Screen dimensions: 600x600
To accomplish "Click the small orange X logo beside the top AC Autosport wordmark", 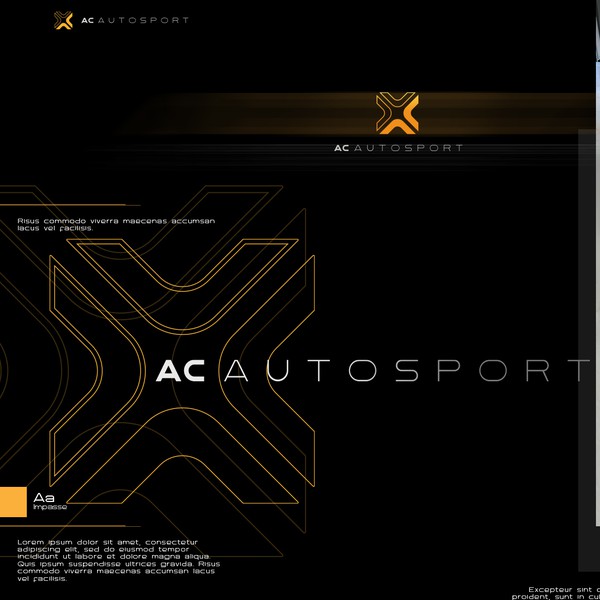I will (x=63, y=20).
